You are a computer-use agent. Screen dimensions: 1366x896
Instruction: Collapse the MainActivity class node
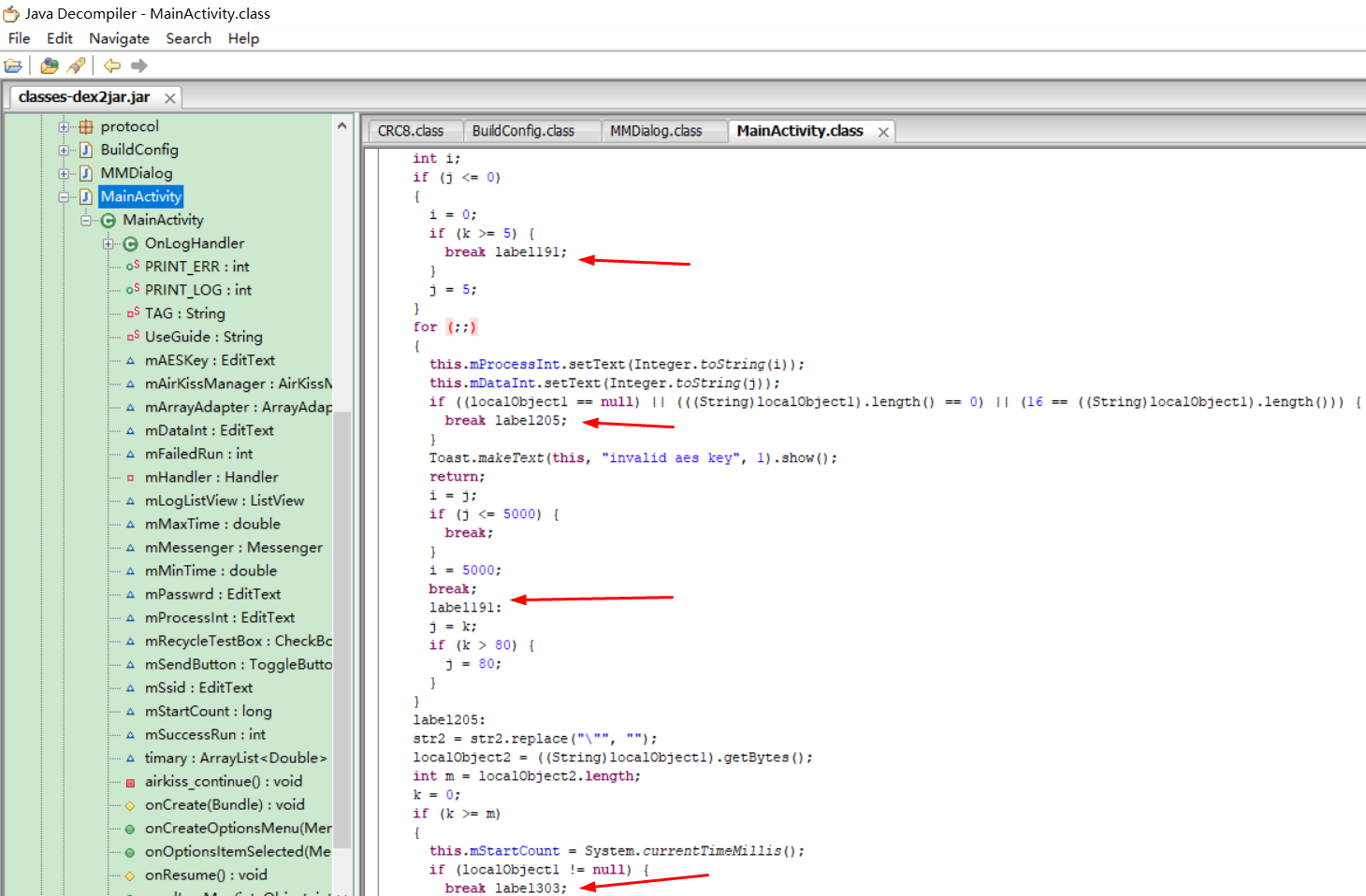click(86, 220)
